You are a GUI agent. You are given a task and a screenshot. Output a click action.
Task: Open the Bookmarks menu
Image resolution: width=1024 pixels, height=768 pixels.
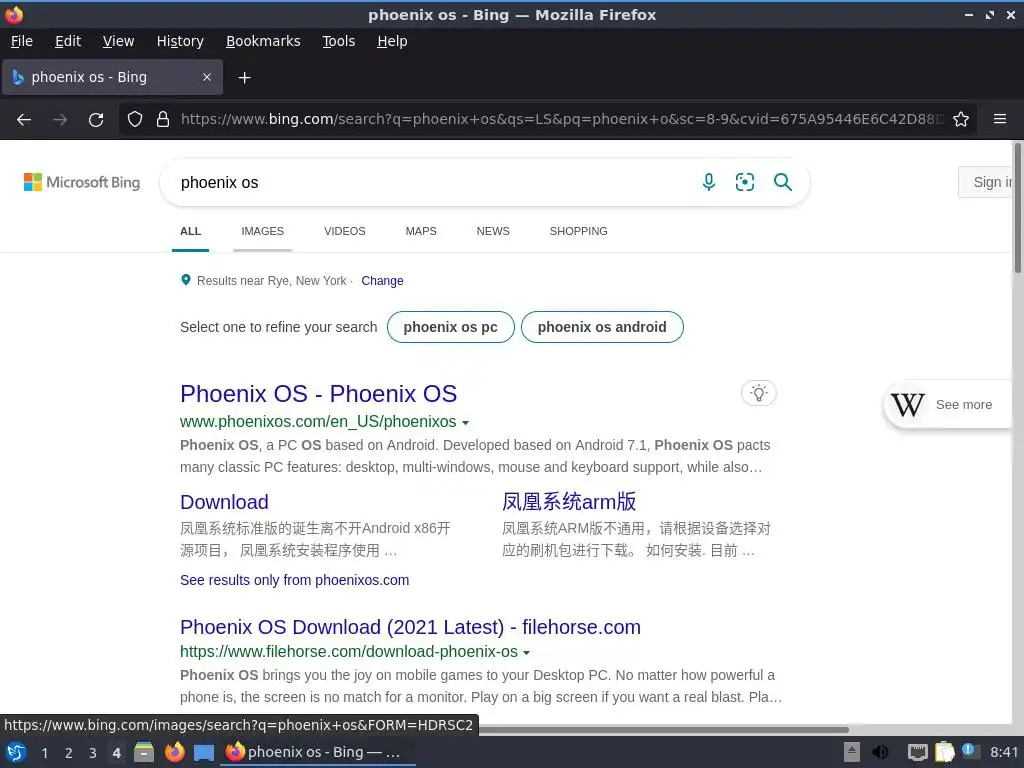[x=263, y=41]
